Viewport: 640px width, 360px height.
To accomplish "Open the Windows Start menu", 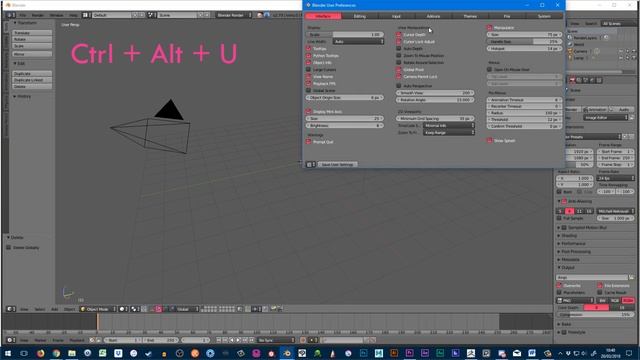I will (8, 353).
